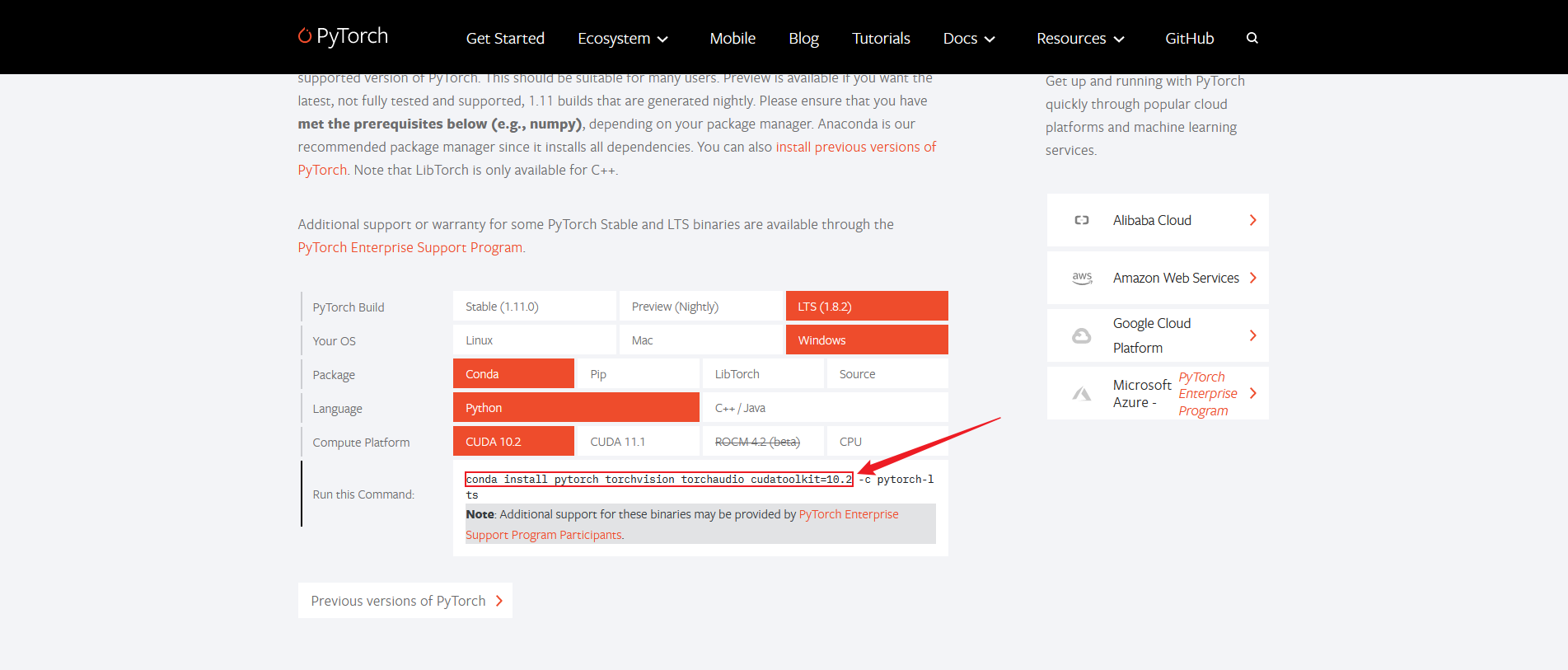Choose Linux as your OS

pos(535,340)
